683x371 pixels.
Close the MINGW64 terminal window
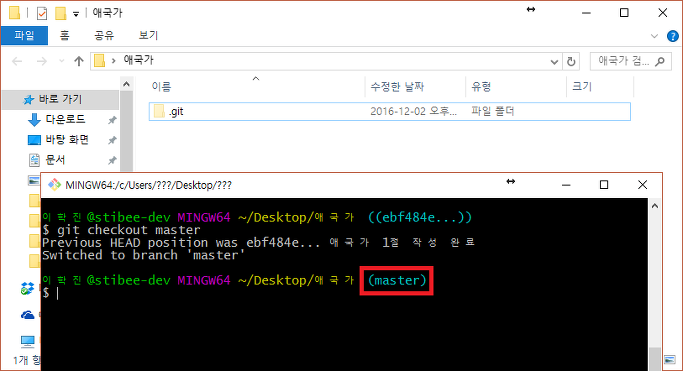[642, 185]
